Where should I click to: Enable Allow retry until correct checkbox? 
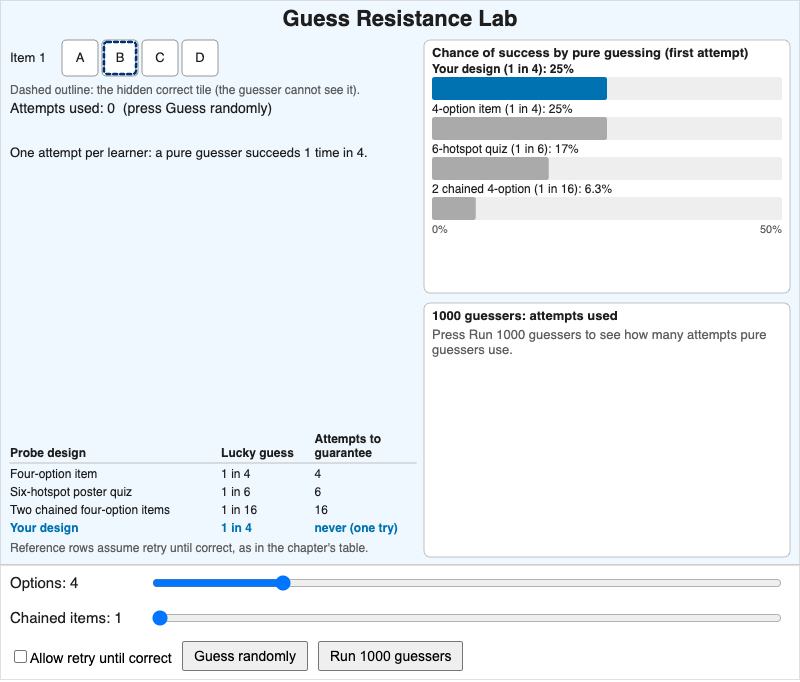click(x=20, y=656)
